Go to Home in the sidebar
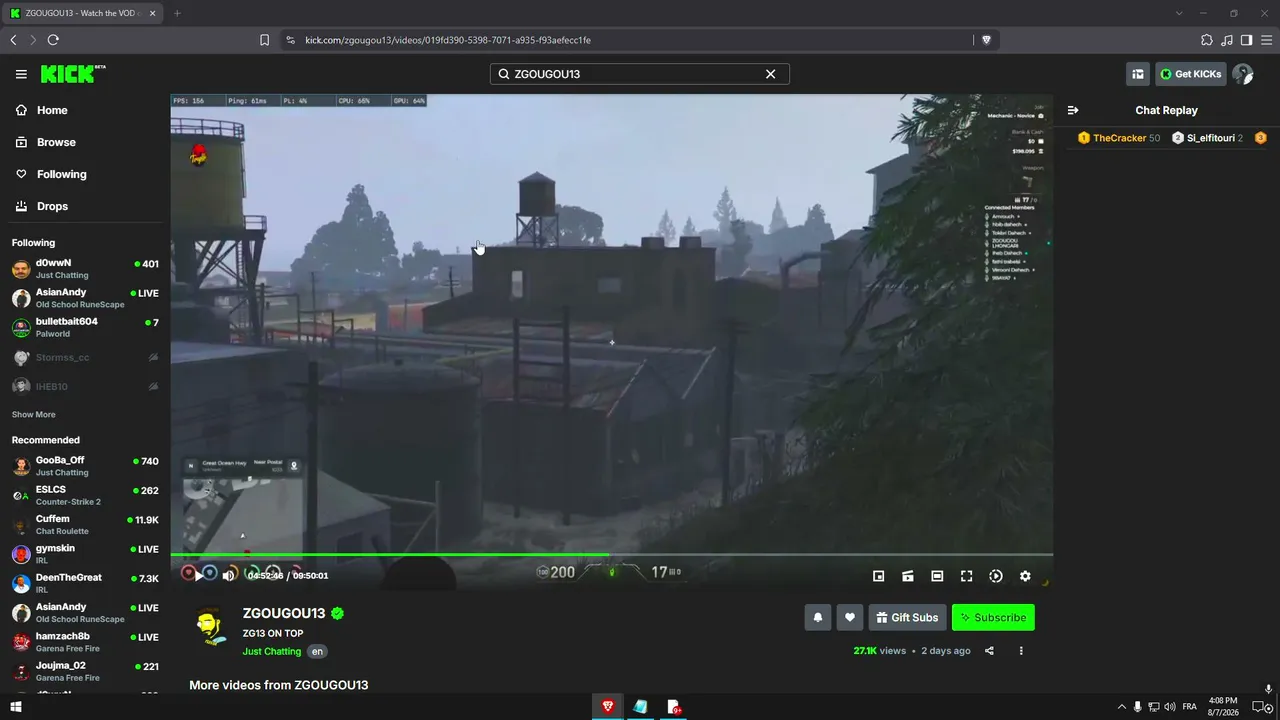 pos(85,110)
